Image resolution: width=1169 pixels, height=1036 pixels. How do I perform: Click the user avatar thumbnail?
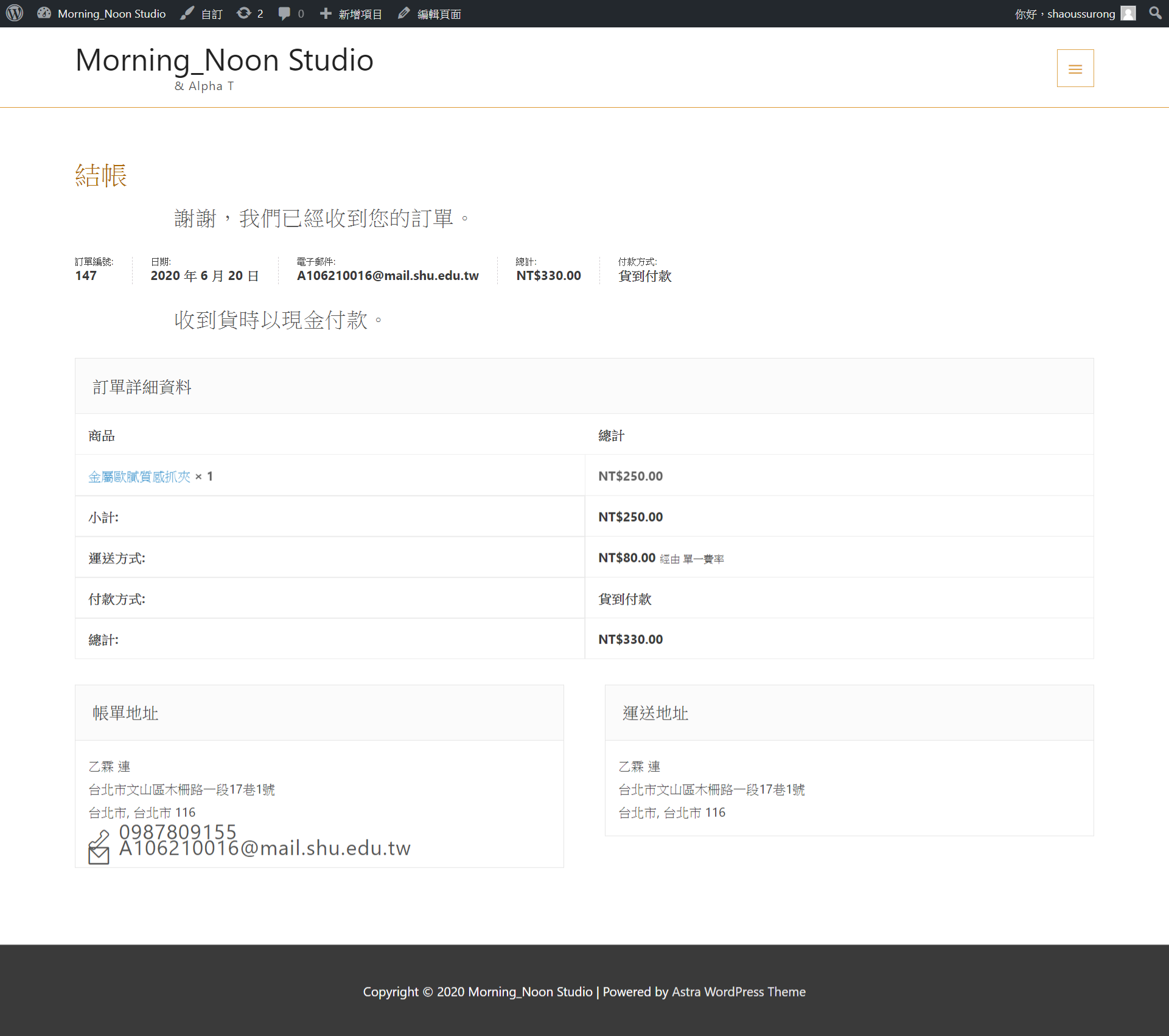tap(1128, 13)
